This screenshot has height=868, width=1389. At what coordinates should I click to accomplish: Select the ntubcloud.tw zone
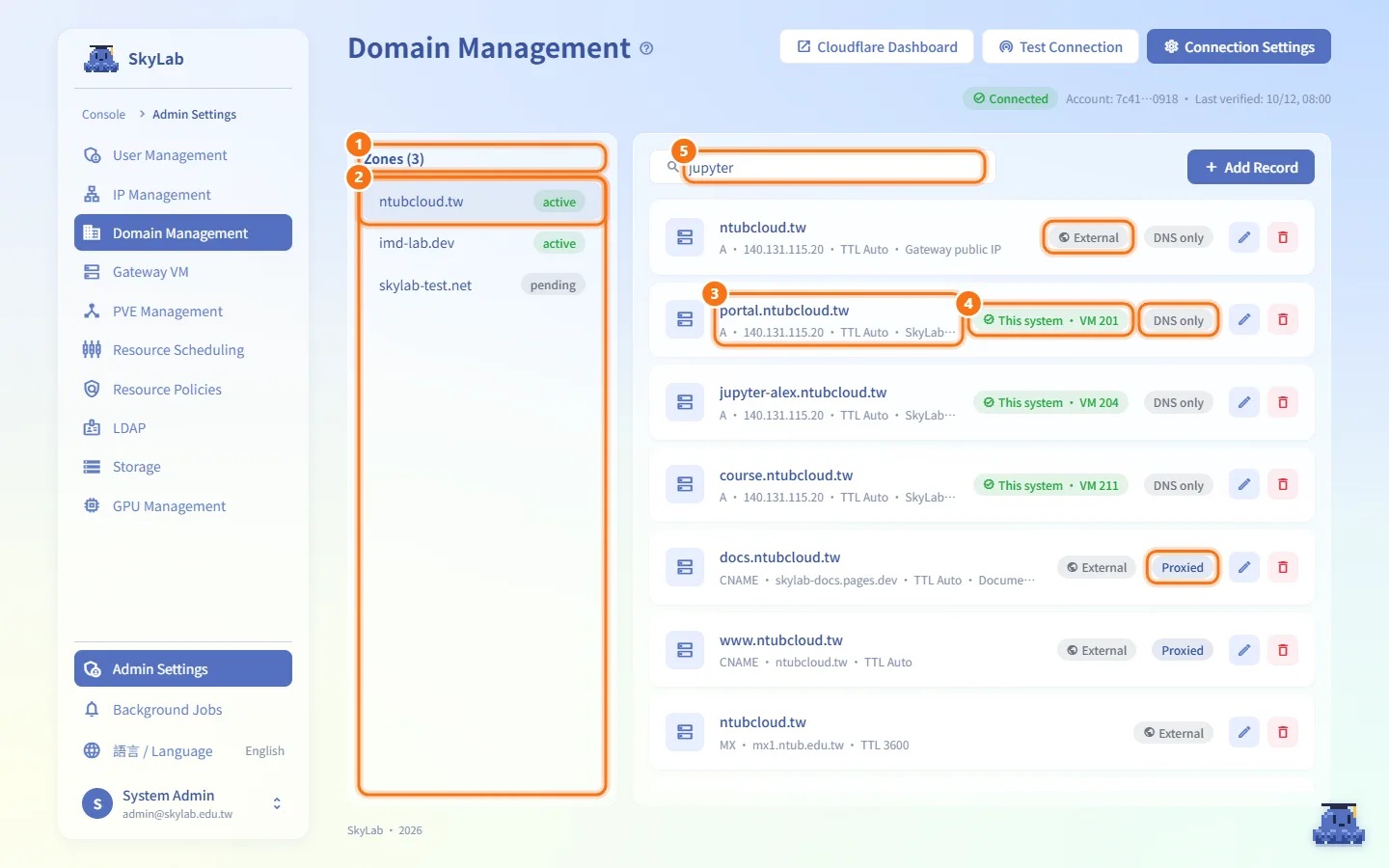coord(481,202)
